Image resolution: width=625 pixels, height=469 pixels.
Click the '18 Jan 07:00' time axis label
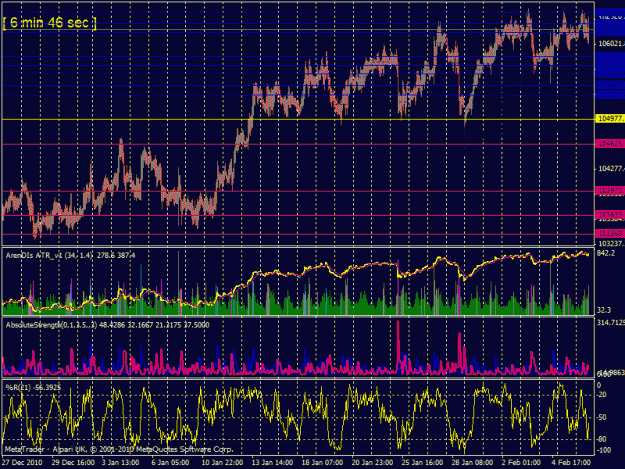(x=322, y=462)
